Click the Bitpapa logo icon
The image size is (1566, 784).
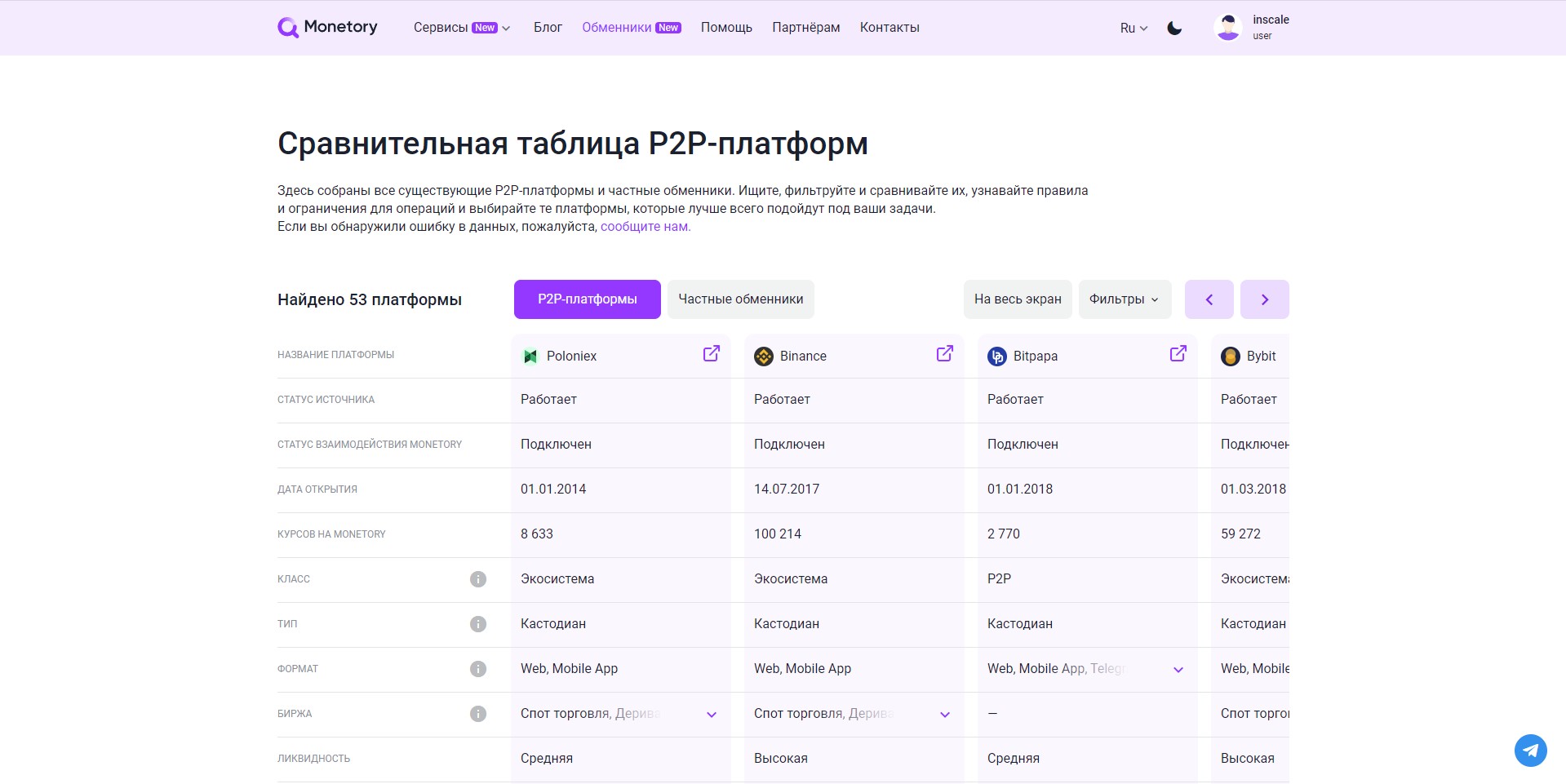pyautogui.click(x=997, y=357)
